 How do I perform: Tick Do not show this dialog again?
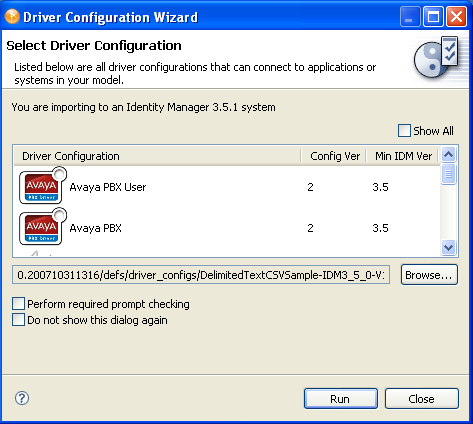[18, 320]
